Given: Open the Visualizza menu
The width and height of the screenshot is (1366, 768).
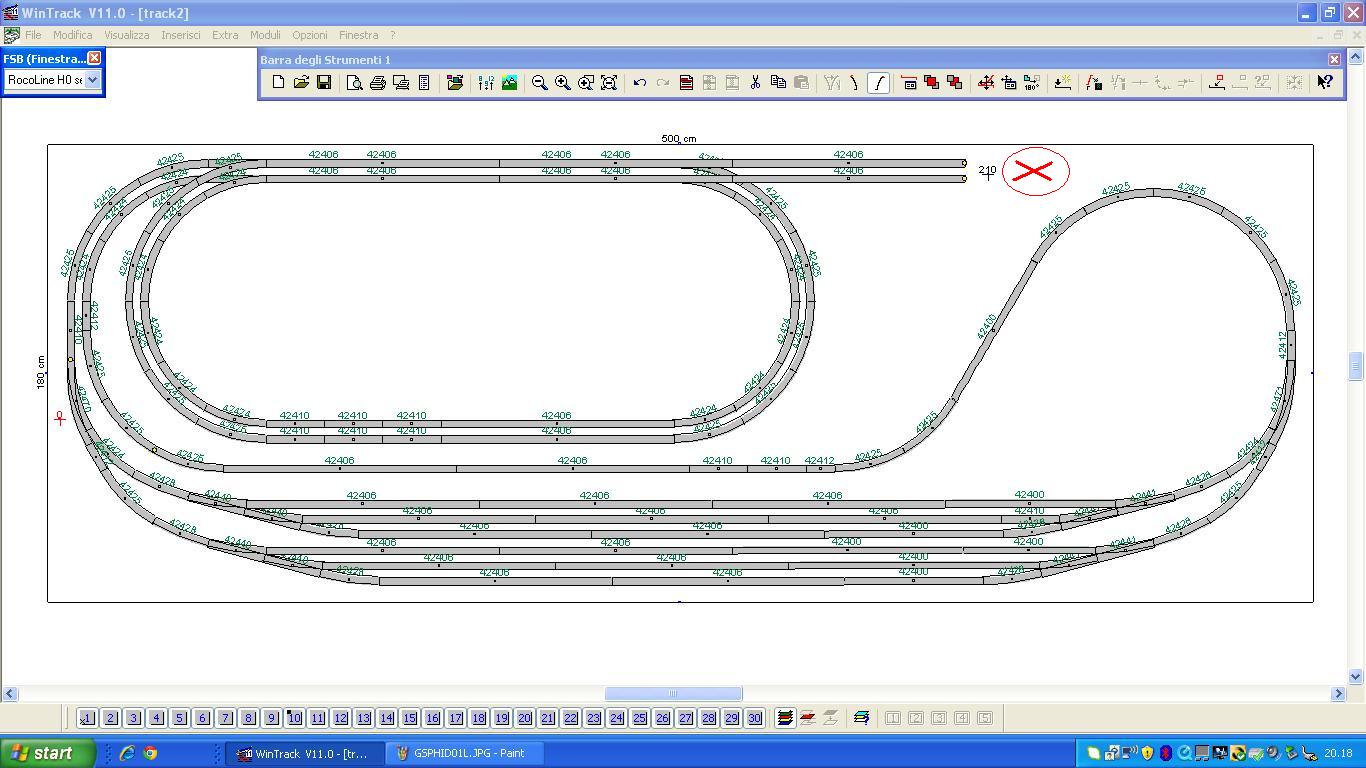Looking at the screenshot, I should [x=127, y=35].
